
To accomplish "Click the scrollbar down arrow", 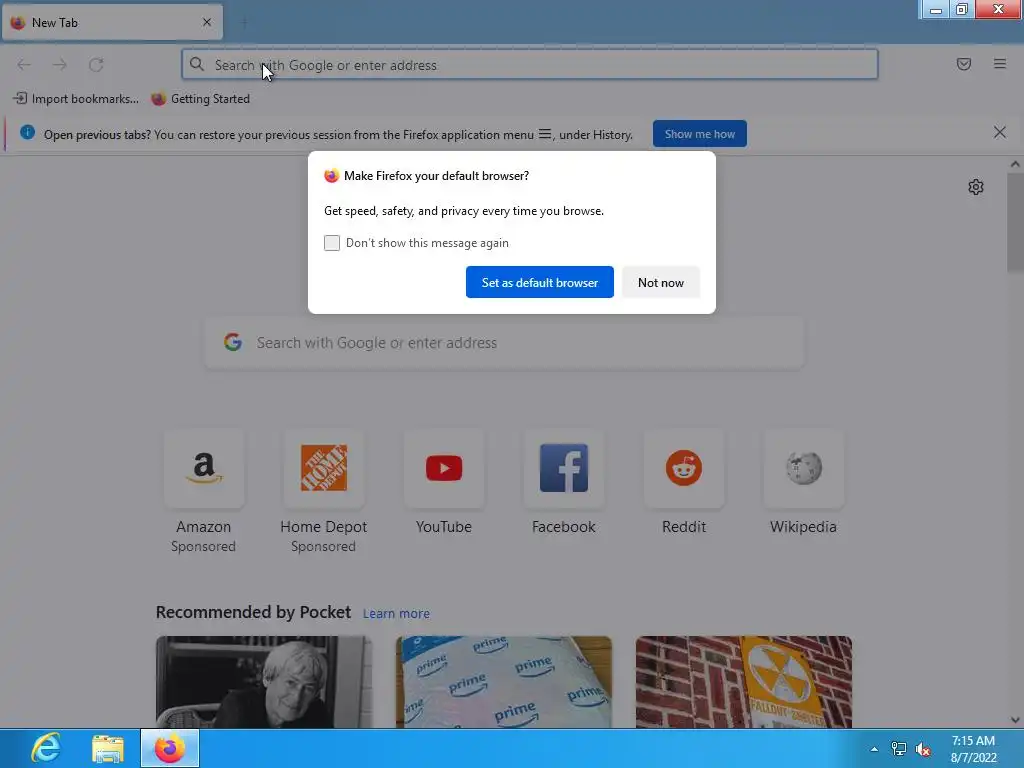I will tap(1015, 720).
